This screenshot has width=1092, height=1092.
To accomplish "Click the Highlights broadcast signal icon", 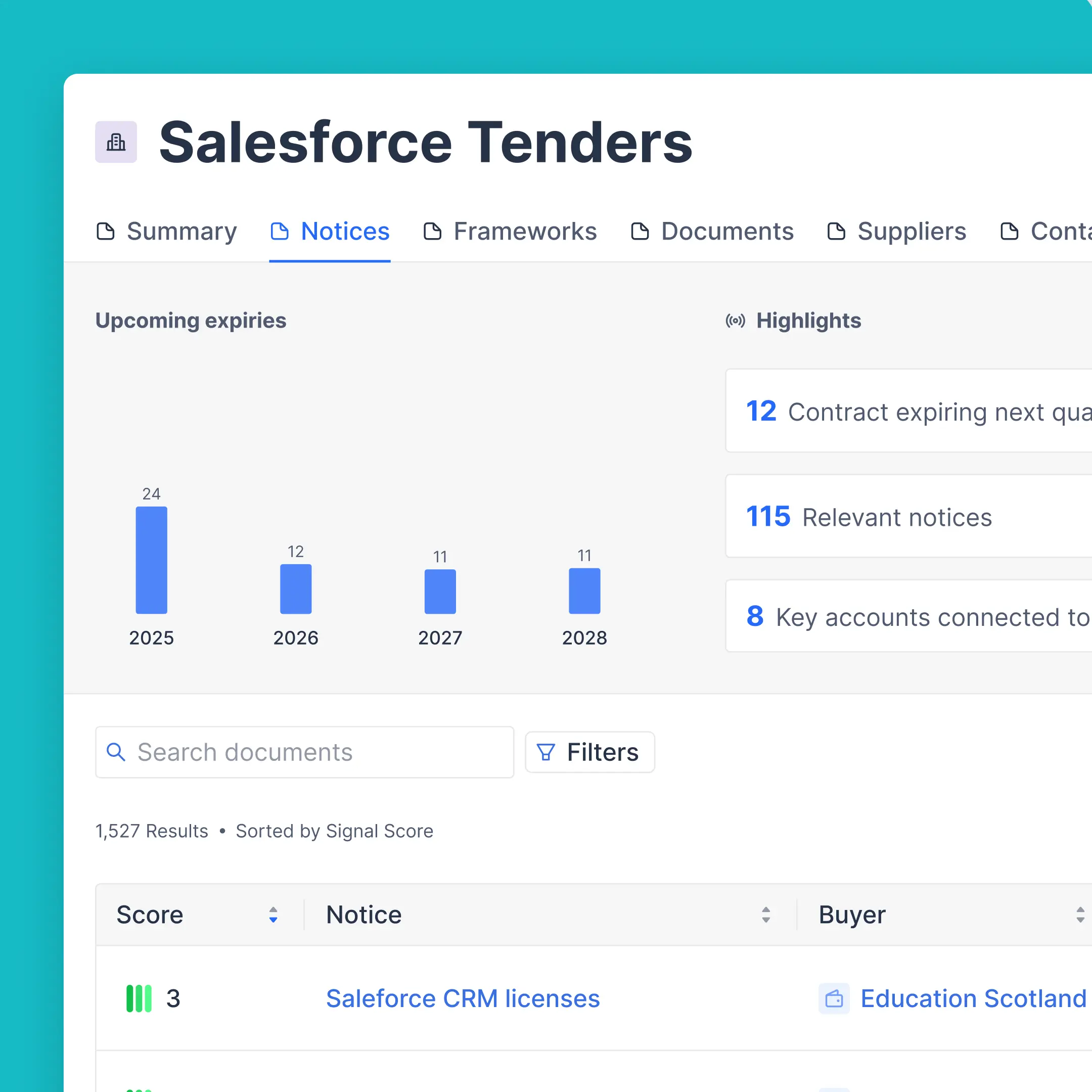I will 736,321.
